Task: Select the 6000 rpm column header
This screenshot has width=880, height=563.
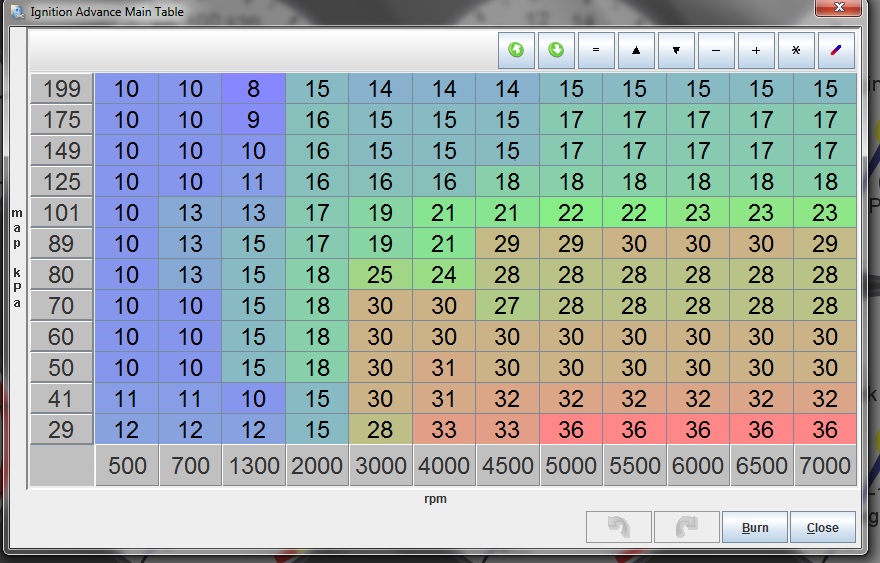Action: point(698,465)
